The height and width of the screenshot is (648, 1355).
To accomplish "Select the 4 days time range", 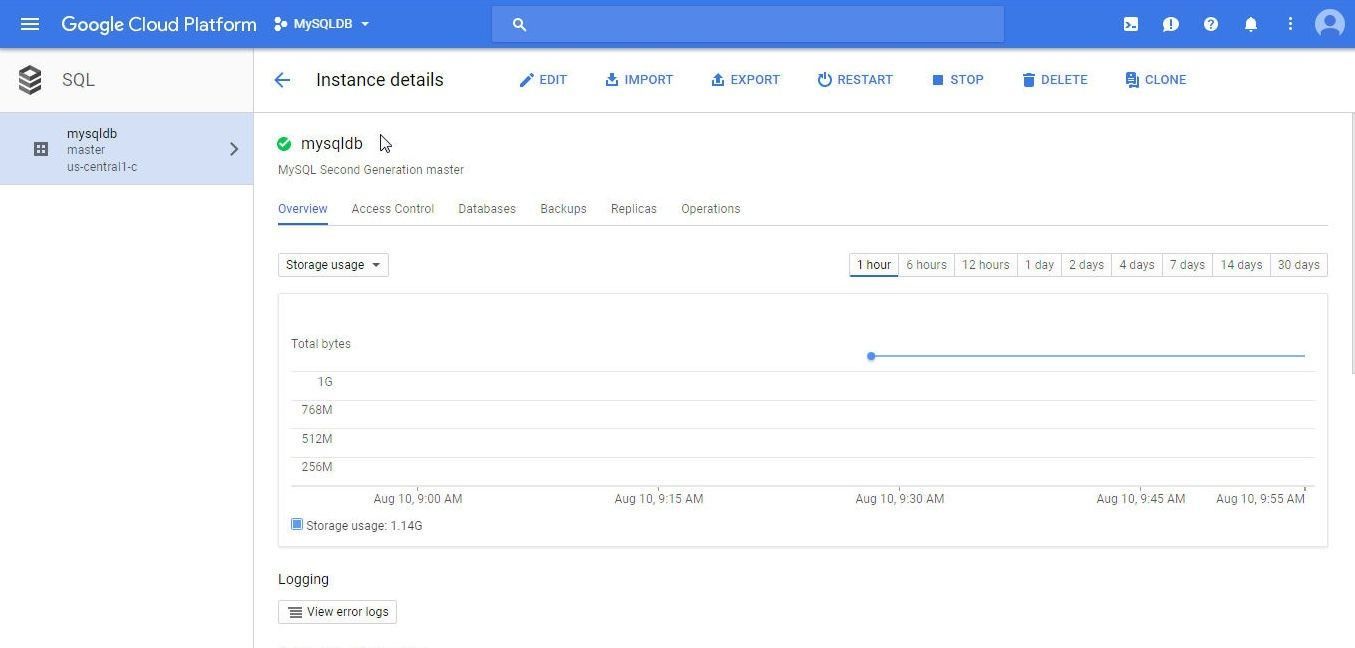I will [1137, 265].
